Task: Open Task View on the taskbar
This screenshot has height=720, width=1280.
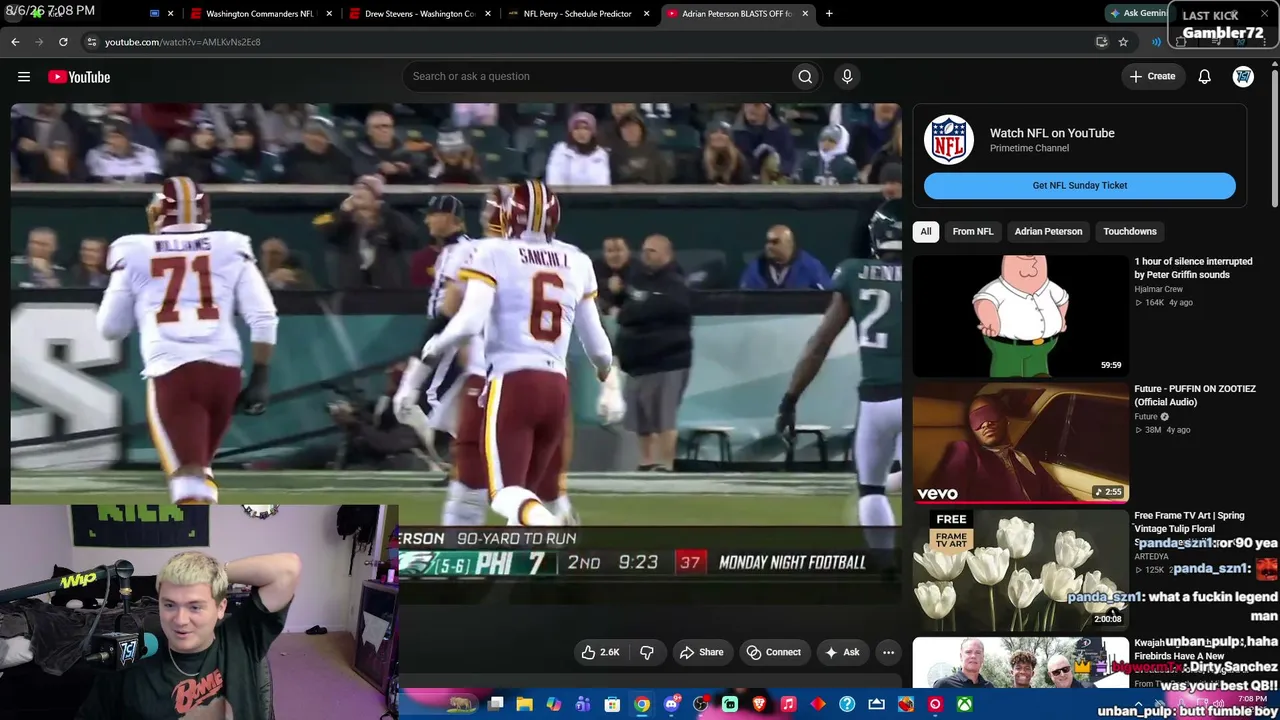Action: coord(495,704)
